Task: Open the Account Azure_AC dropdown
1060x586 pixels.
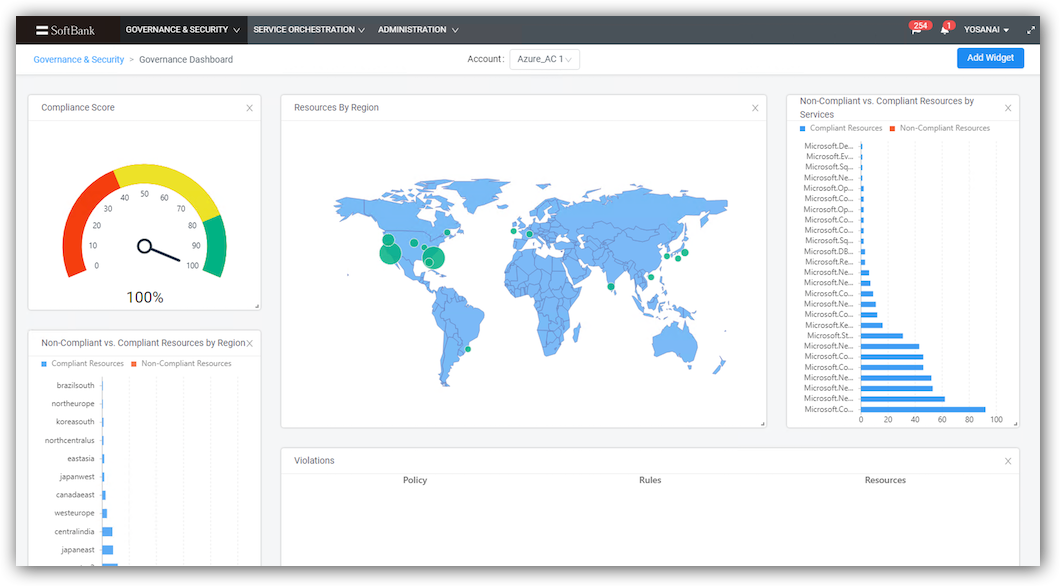Action: tap(545, 59)
